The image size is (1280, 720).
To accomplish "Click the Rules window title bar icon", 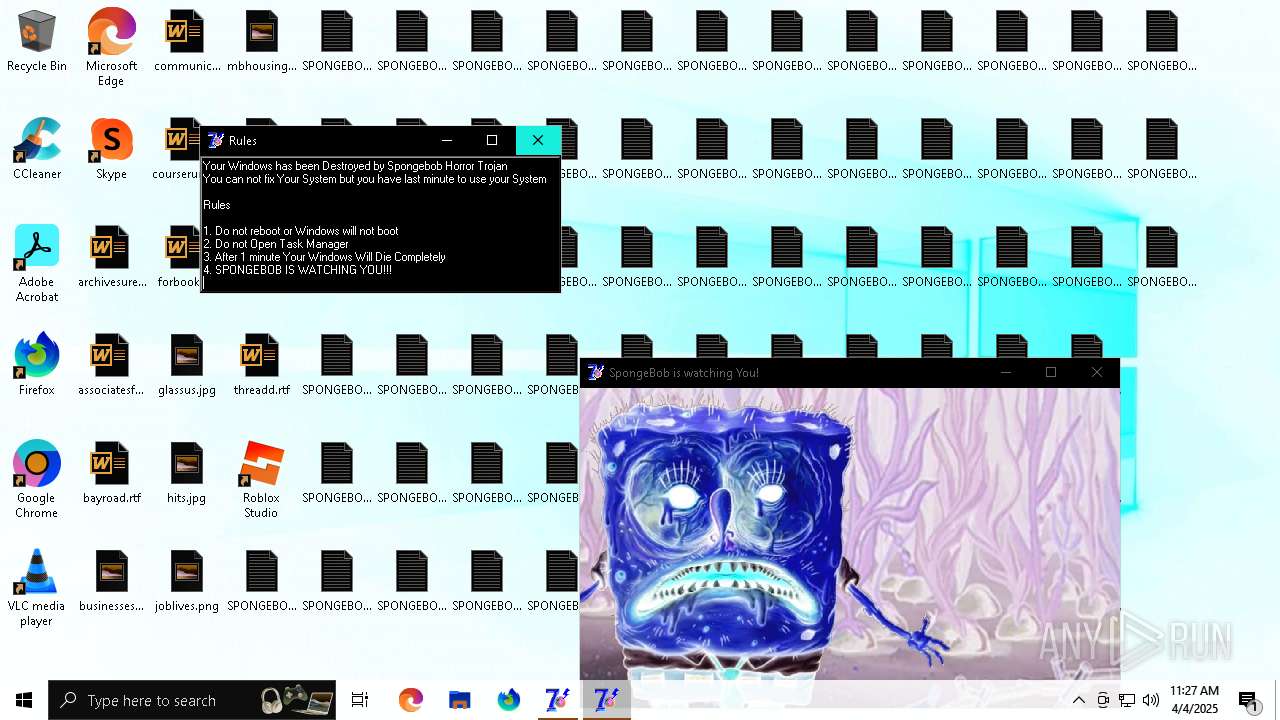I will click(x=215, y=140).
